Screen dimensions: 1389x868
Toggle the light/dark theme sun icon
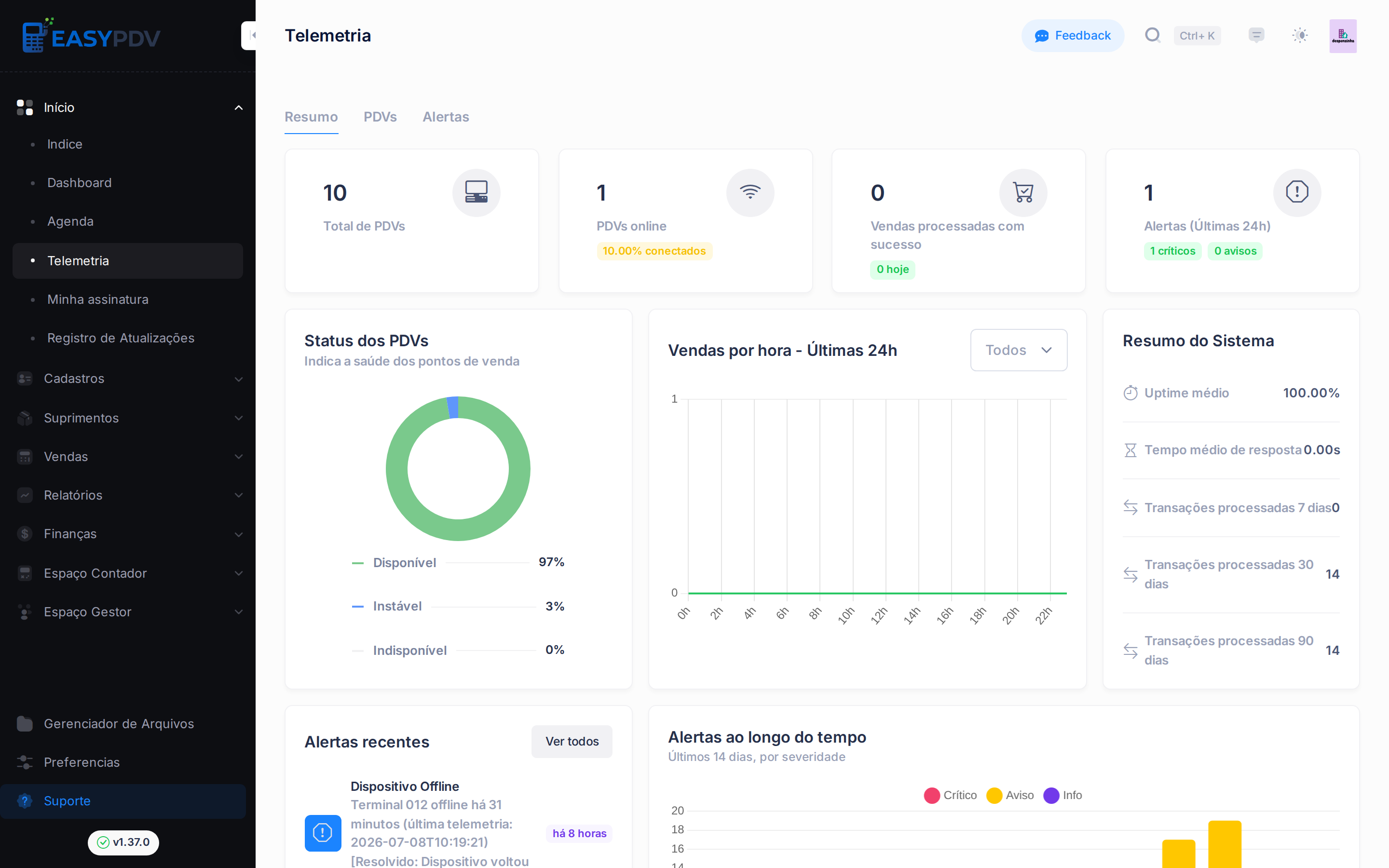(x=1300, y=36)
